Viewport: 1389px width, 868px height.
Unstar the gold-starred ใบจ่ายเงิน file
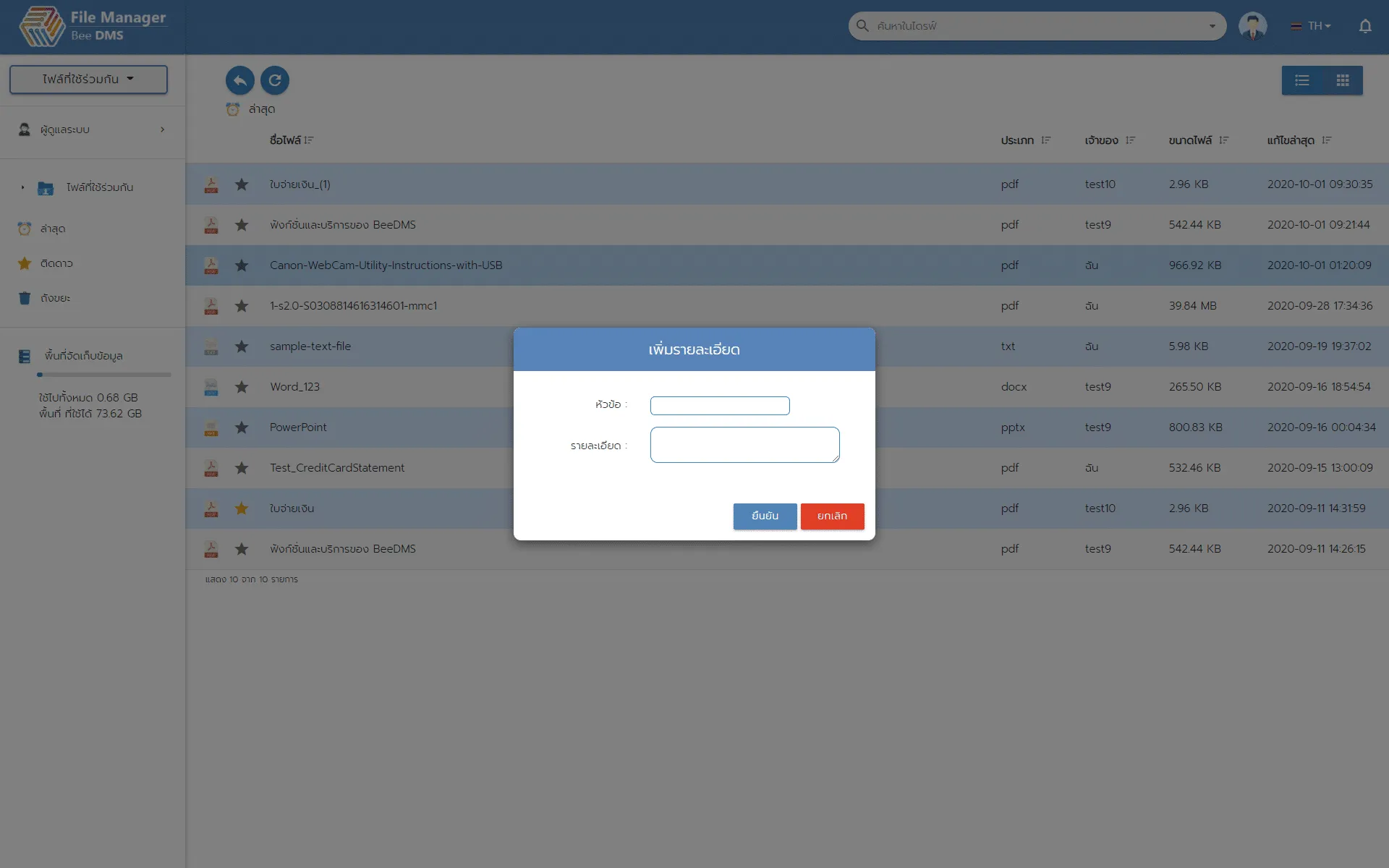242,509
